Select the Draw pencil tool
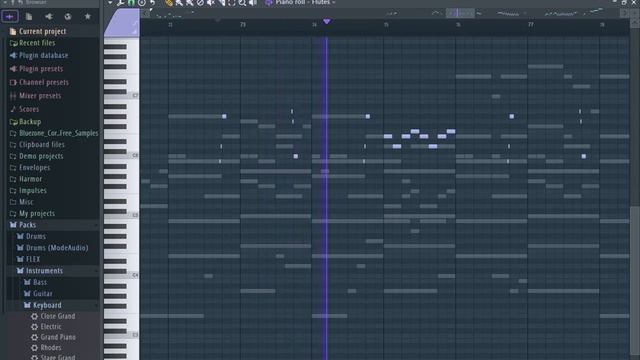 point(169,2)
